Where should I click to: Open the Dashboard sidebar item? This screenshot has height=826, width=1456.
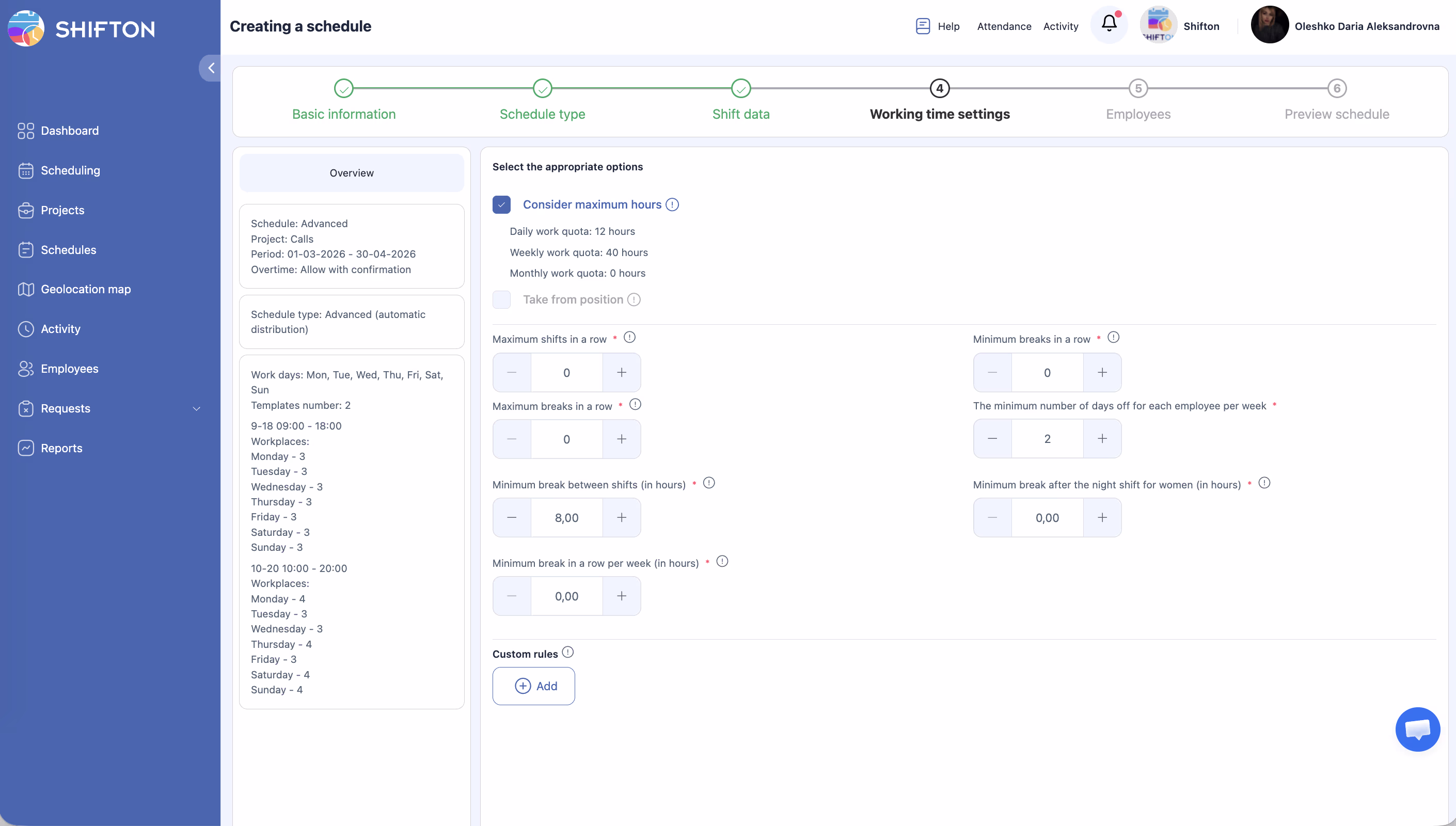pyautogui.click(x=69, y=131)
